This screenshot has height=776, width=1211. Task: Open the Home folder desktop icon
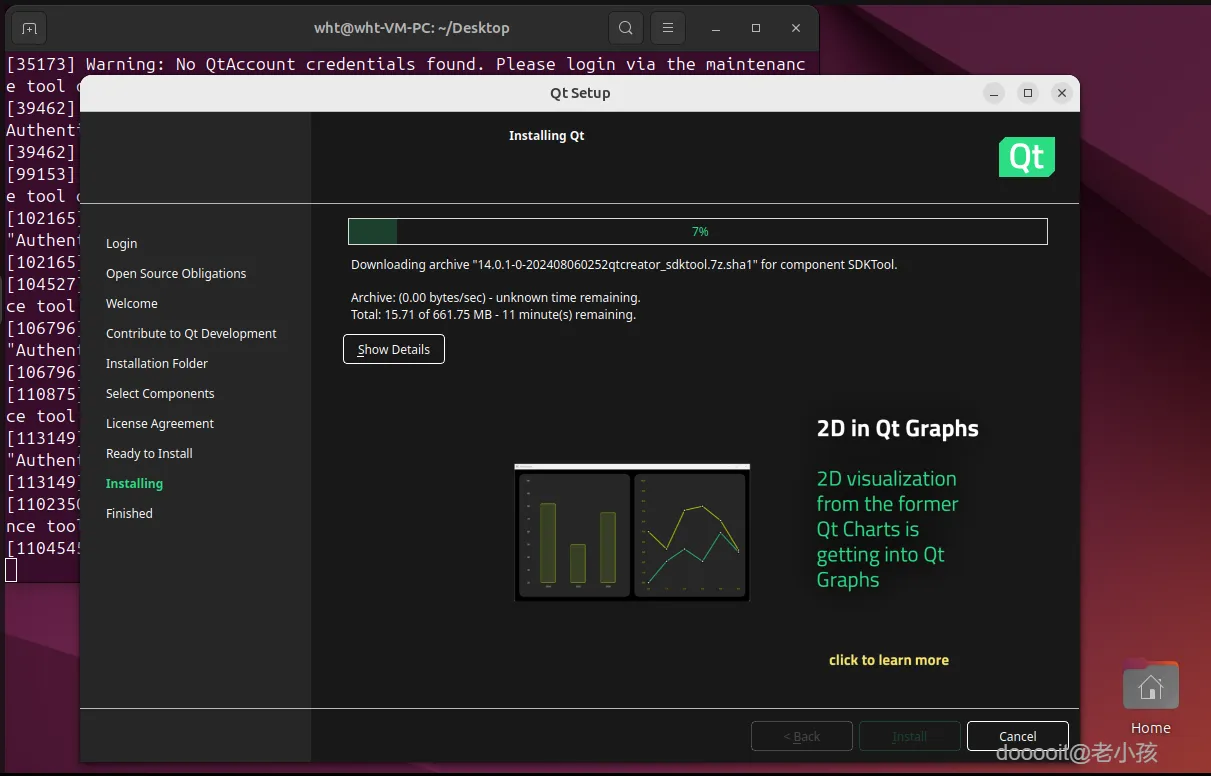[1150, 697]
